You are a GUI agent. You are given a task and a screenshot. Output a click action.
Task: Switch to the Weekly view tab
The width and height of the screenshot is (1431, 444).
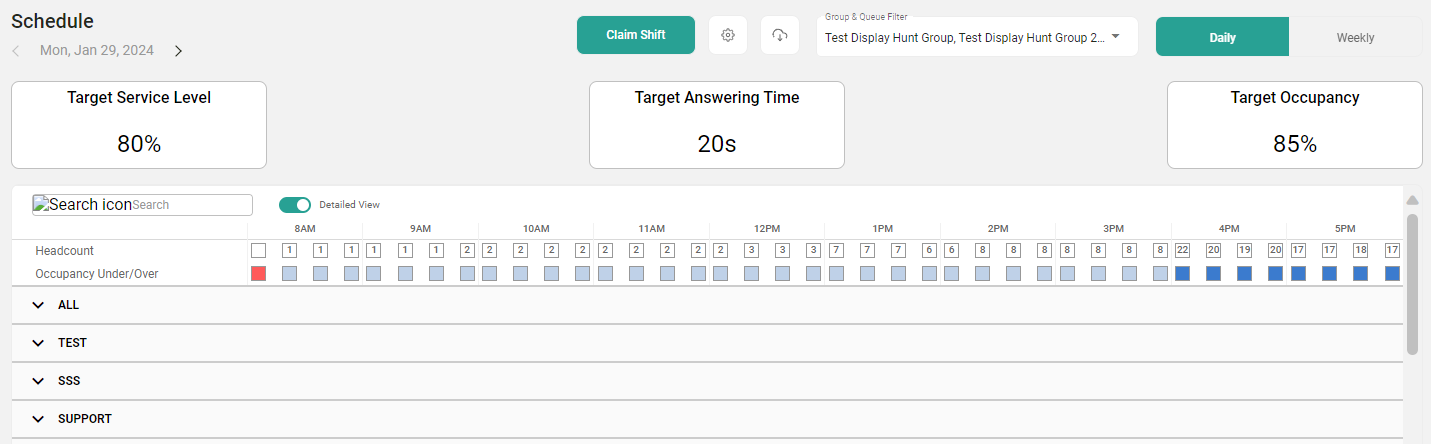1355,37
